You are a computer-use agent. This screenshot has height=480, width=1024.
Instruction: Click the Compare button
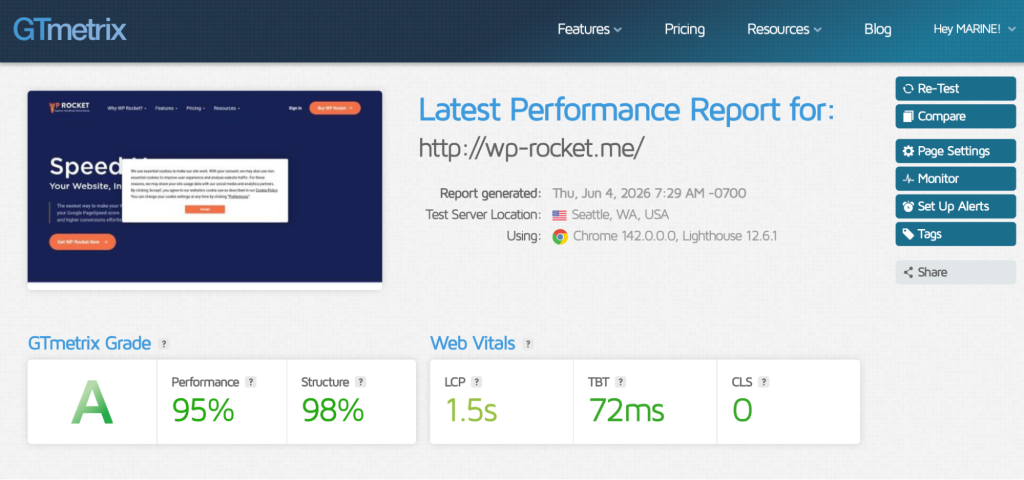tap(955, 116)
